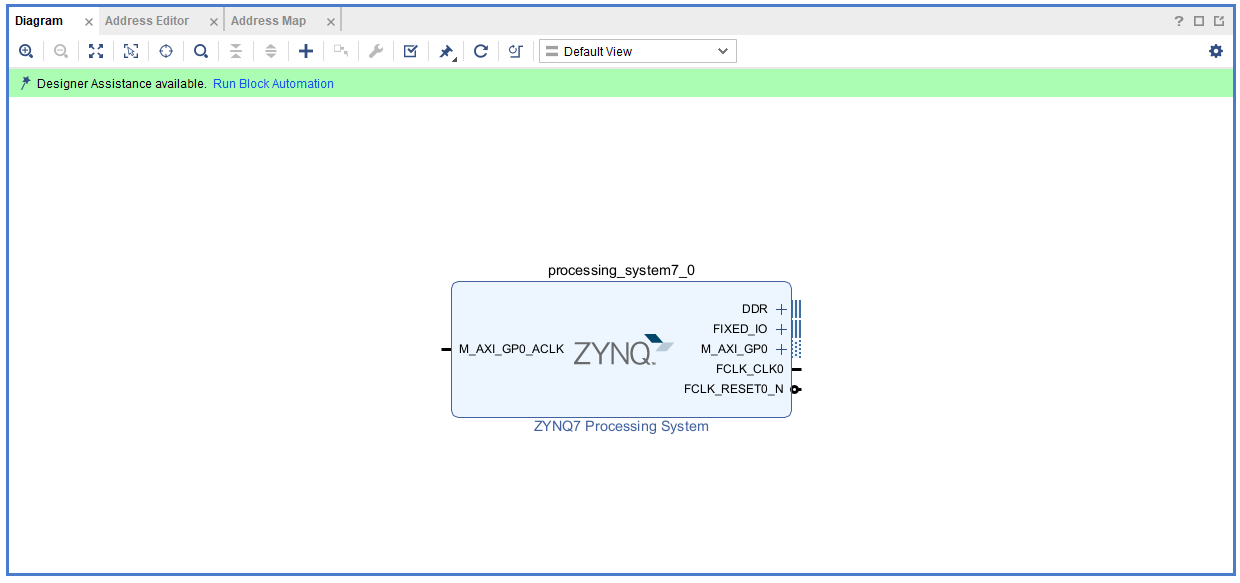1240x583 pixels.
Task: Click the Designer Assistance available text
Action: pyautogui.click(x=122, y=84)
